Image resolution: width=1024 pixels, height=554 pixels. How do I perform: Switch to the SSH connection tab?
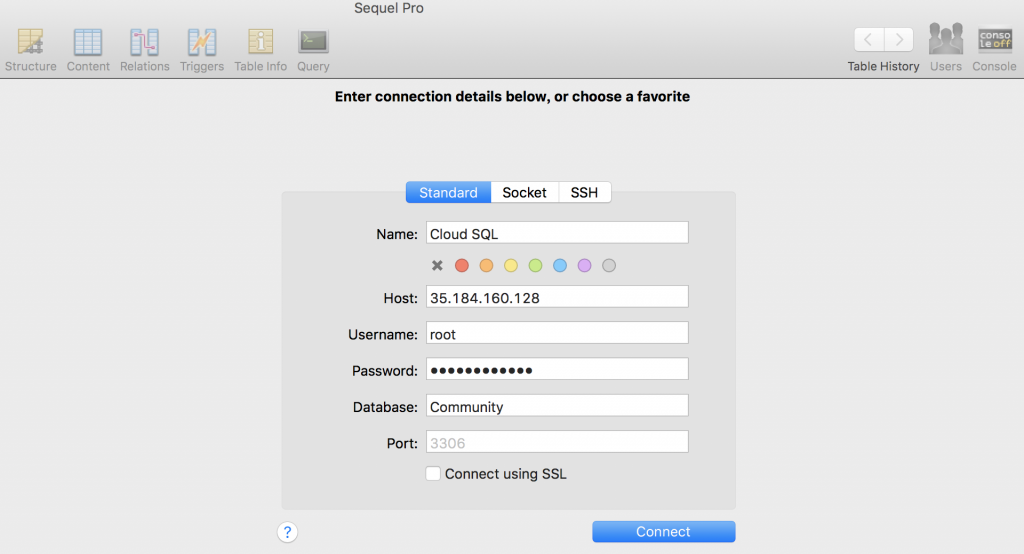584,193
